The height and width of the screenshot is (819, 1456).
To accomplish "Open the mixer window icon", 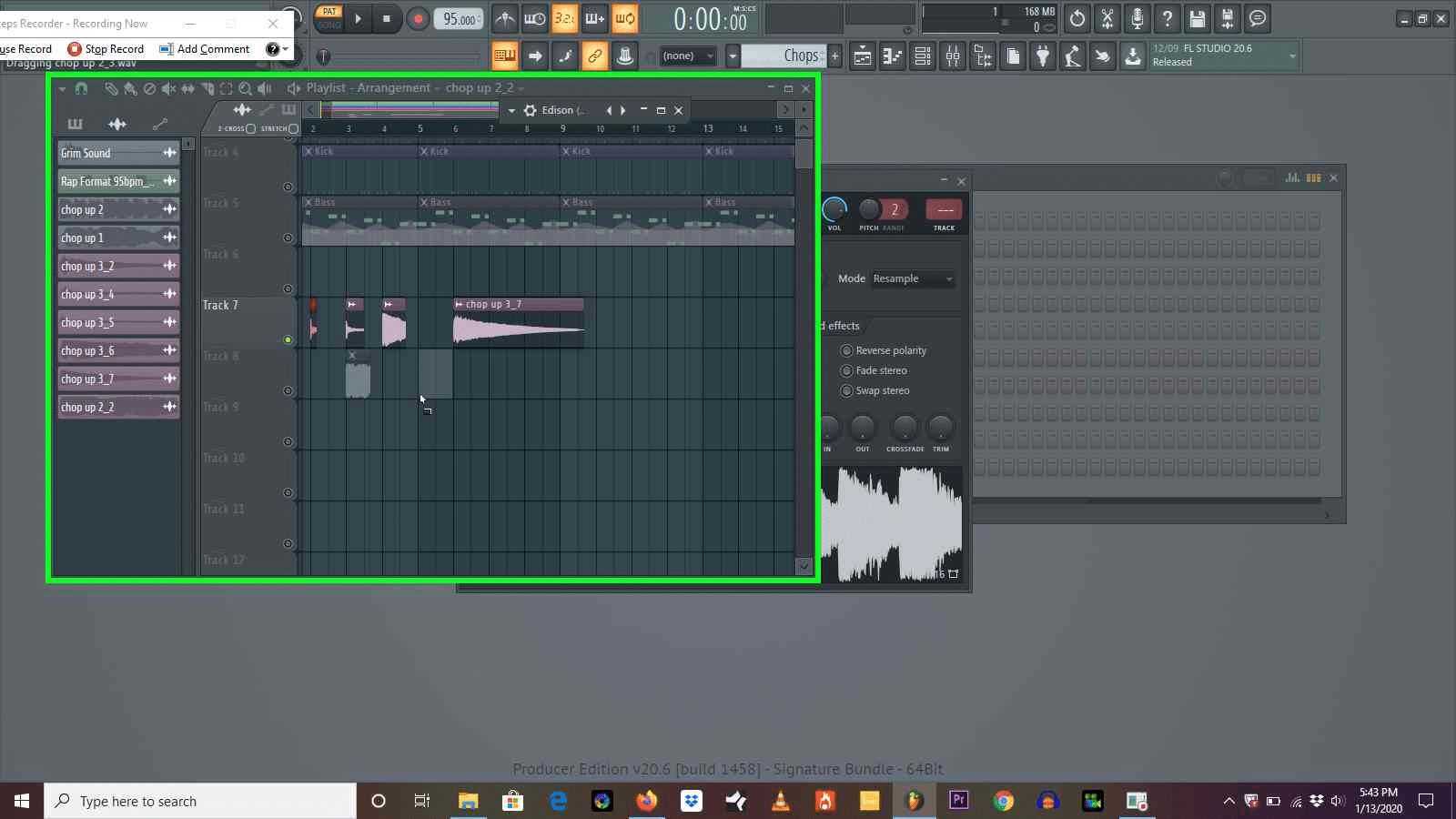I will coord(953,56).
